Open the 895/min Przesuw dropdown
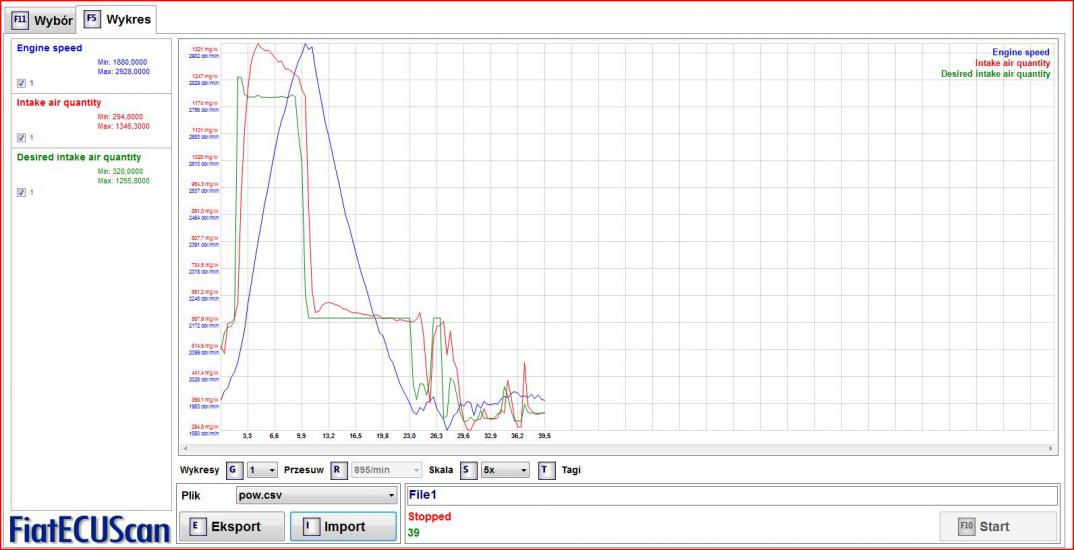Screen dimensions: 1074x550 [x=387, y=471]
